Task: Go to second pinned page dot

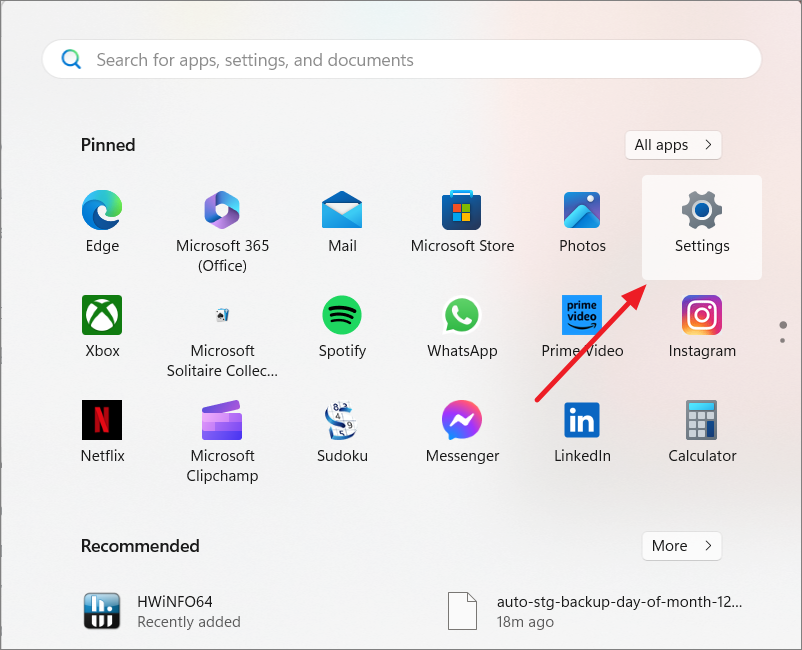Action: pyautogui.click(x=783, y=341)
